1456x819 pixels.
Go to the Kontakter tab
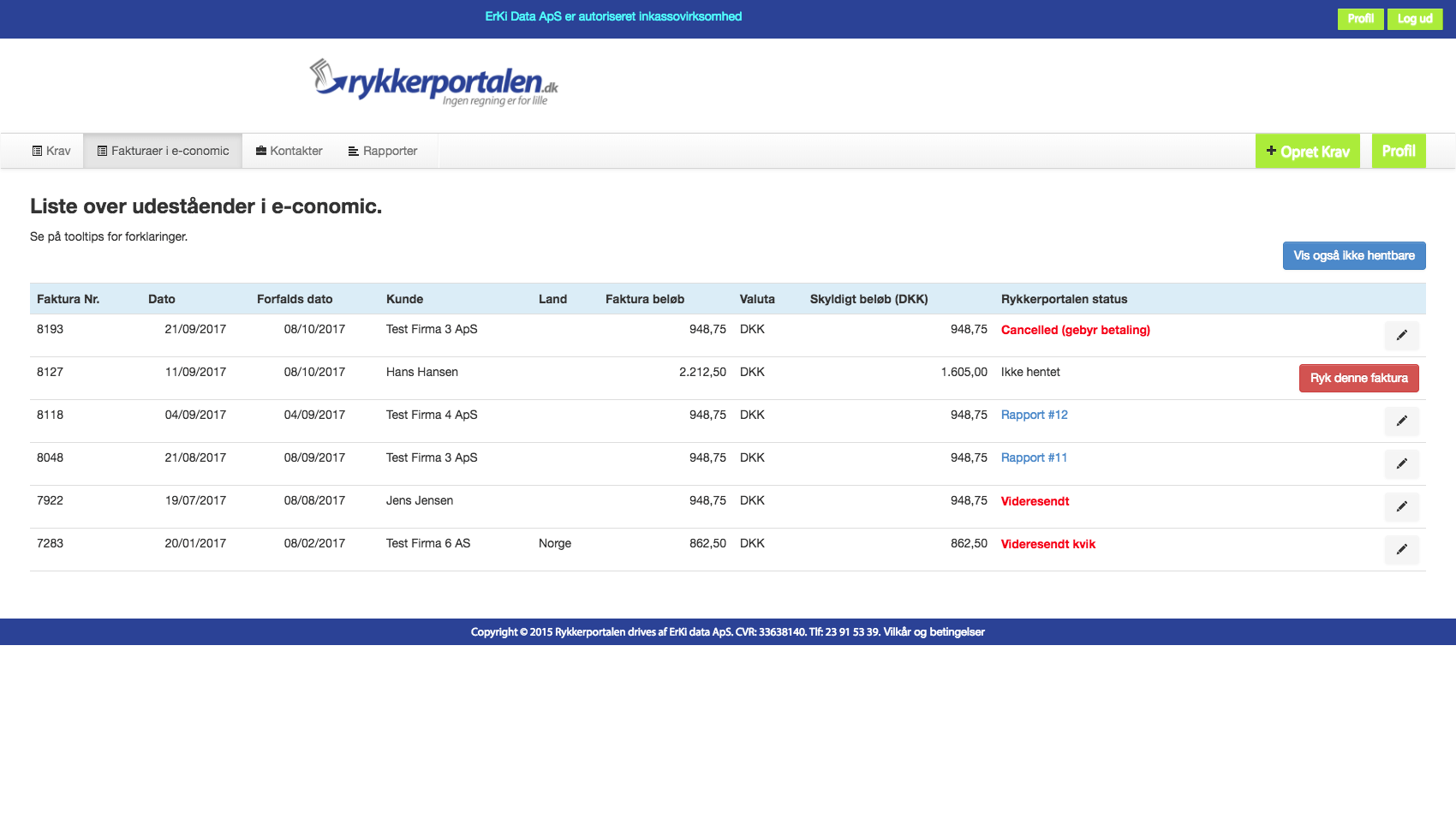click(289, 151)
